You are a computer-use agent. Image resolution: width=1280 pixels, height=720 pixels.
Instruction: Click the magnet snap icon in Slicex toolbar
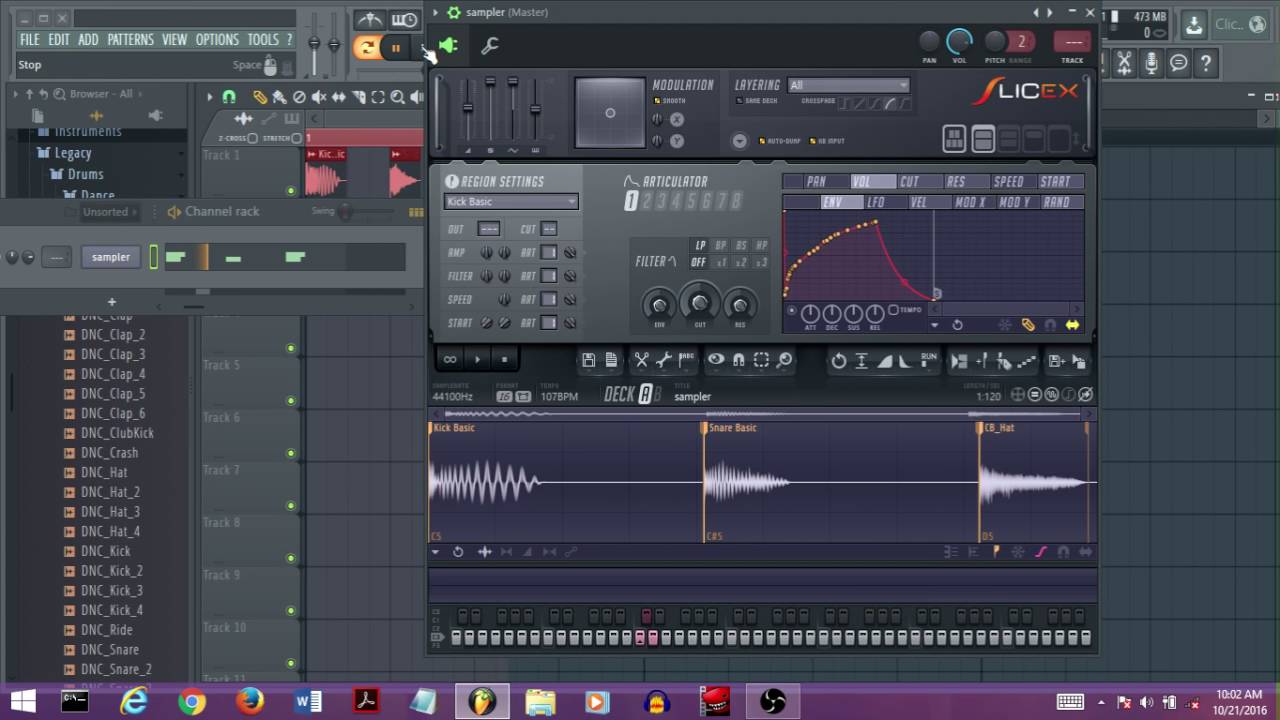pyautogui.click(x=739, y=360)
